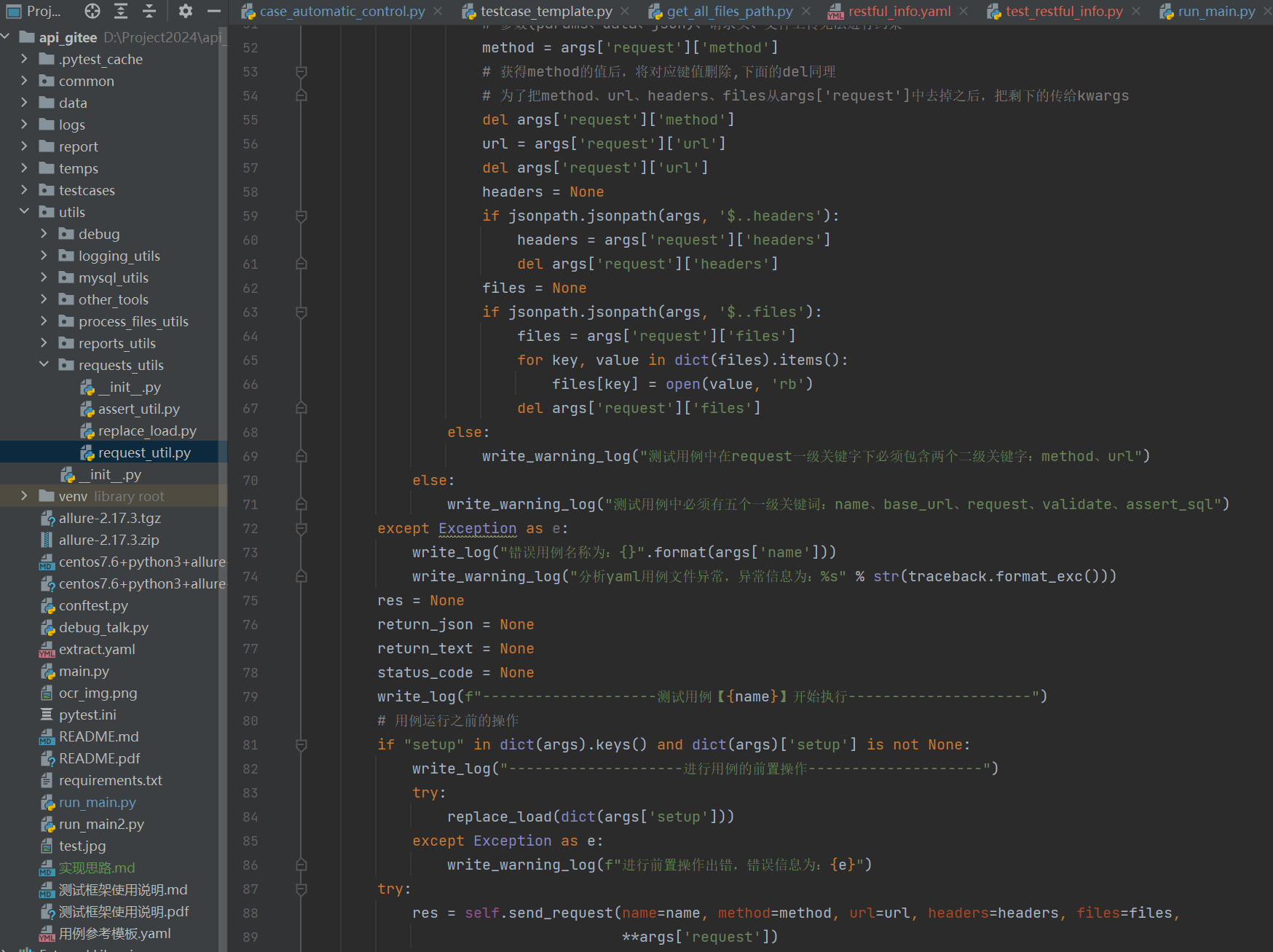Collapse the requests_utils folder
Screen dimensions: 1273x952
[x=44, y=365]
